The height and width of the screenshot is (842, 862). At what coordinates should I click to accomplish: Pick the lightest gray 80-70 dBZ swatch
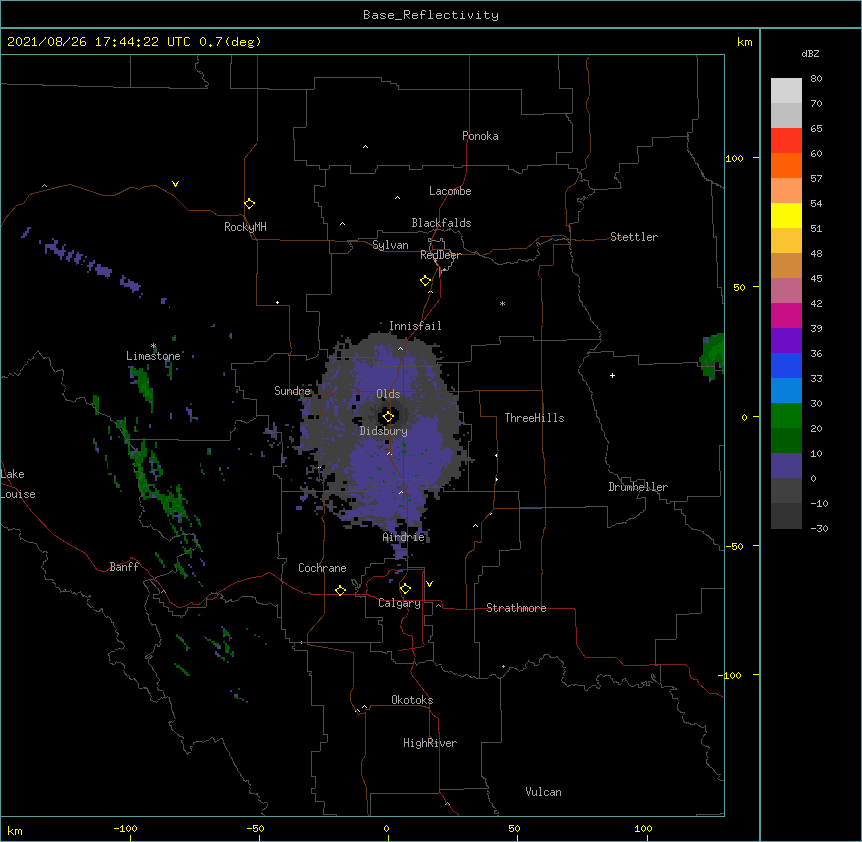click(x=786, y=91)
